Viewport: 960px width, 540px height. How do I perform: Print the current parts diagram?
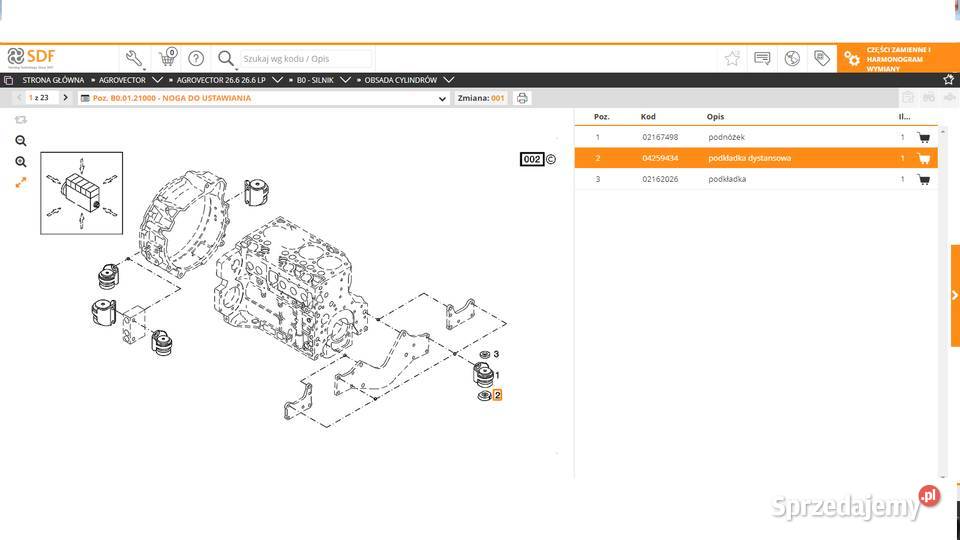[x=522, y=98]
